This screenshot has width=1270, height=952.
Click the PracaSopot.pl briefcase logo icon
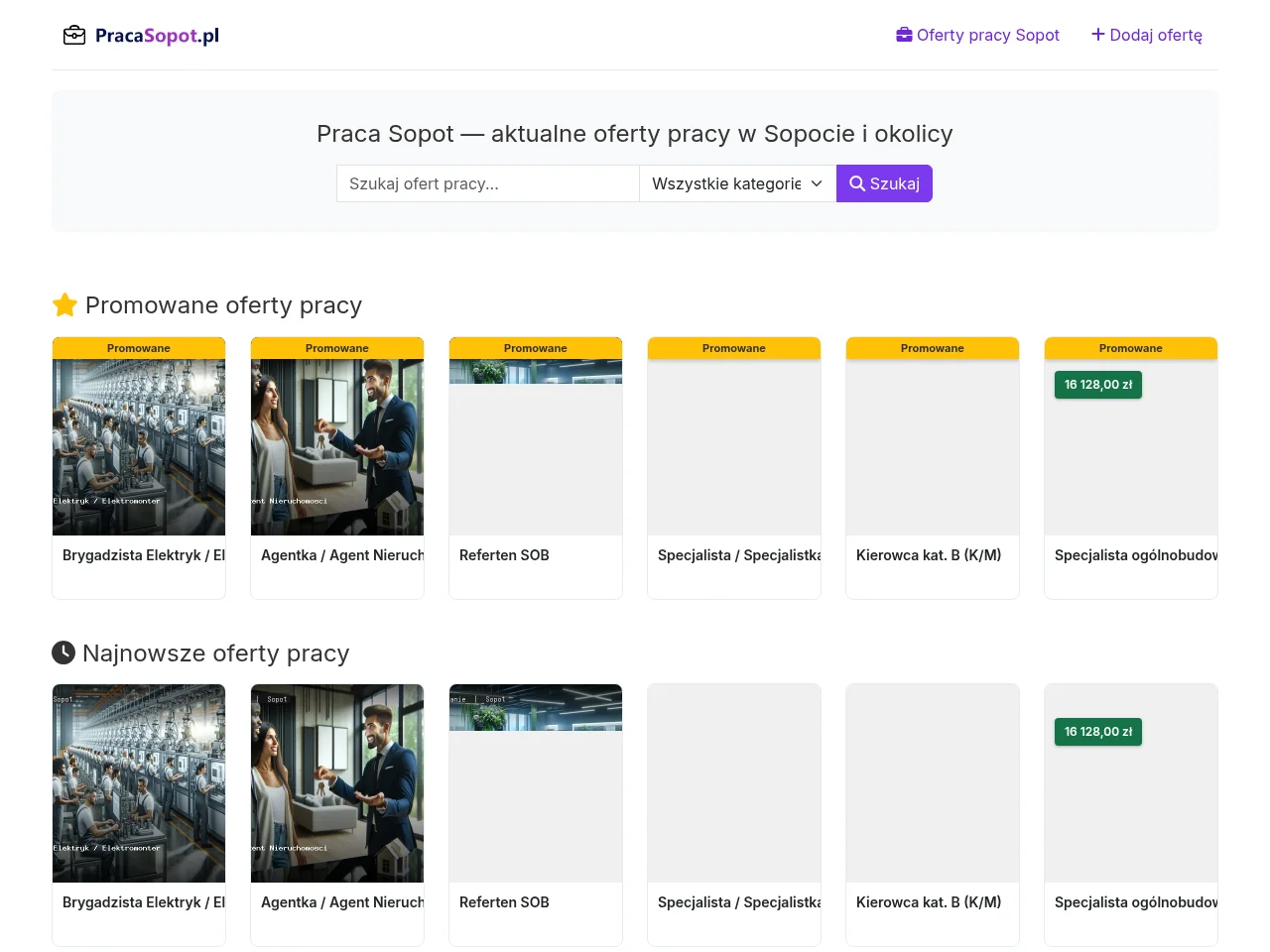coord(74,36)
